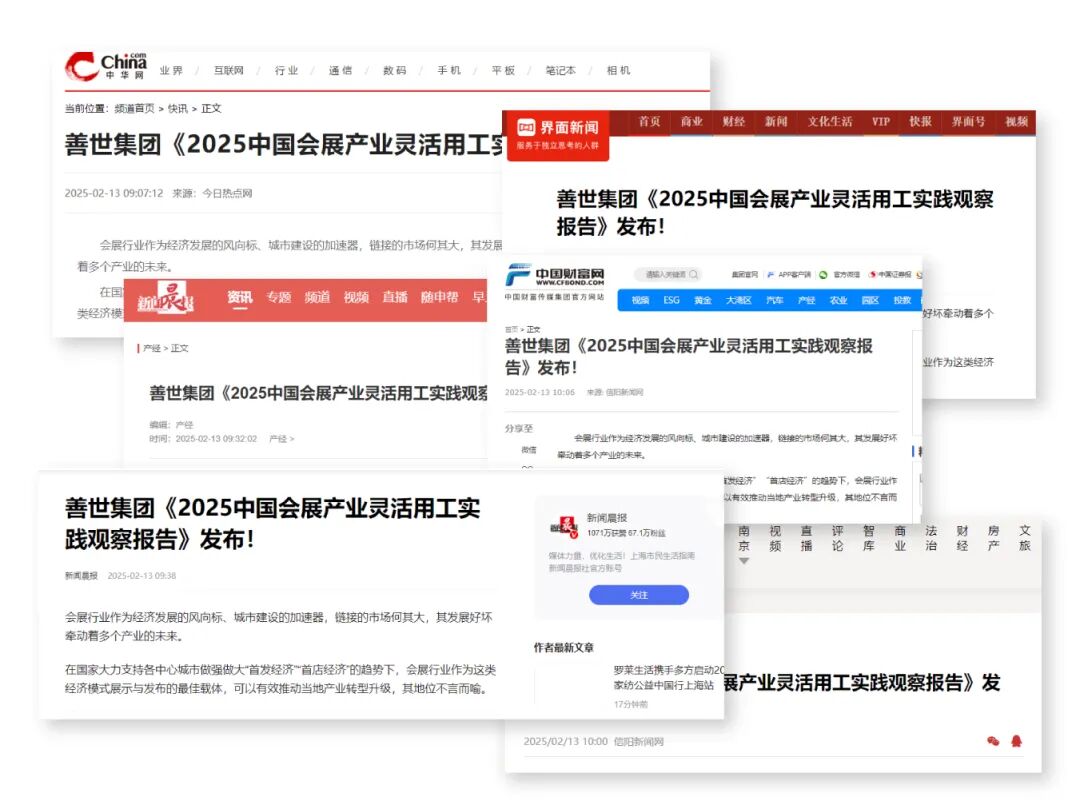Expand the 南京 dropdown arrow
This screenshot has height=805, width=1080.
744,561
